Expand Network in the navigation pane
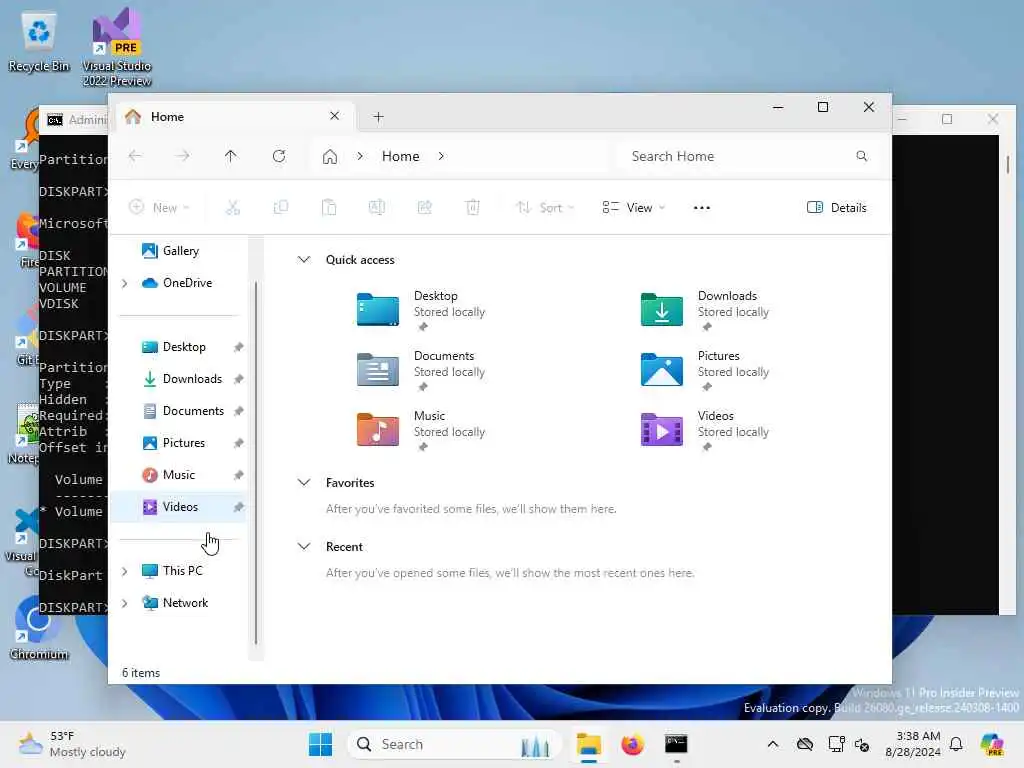 (x=125, y=603)
